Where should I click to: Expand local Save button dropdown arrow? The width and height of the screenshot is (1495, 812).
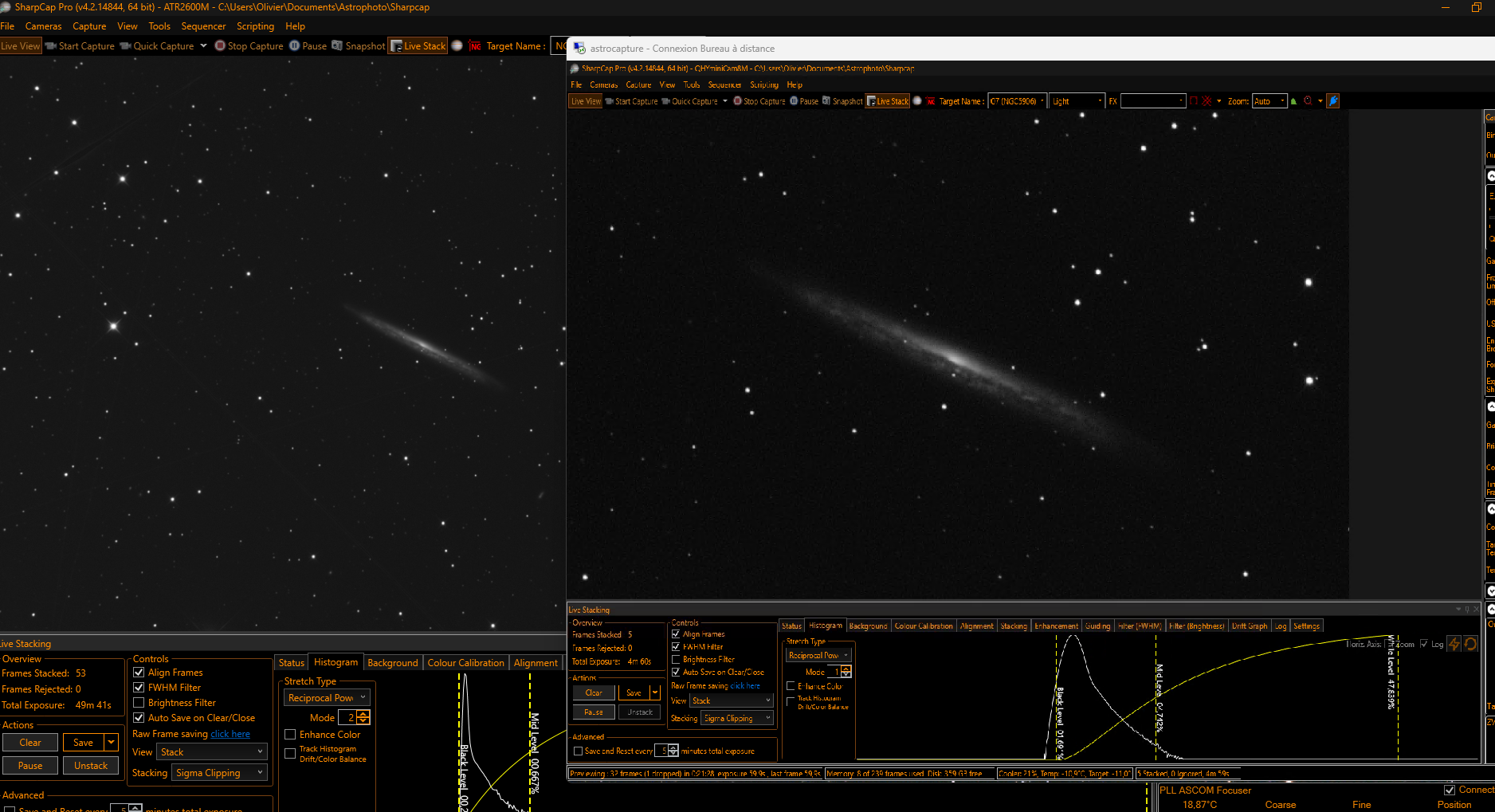coord(112,743)
